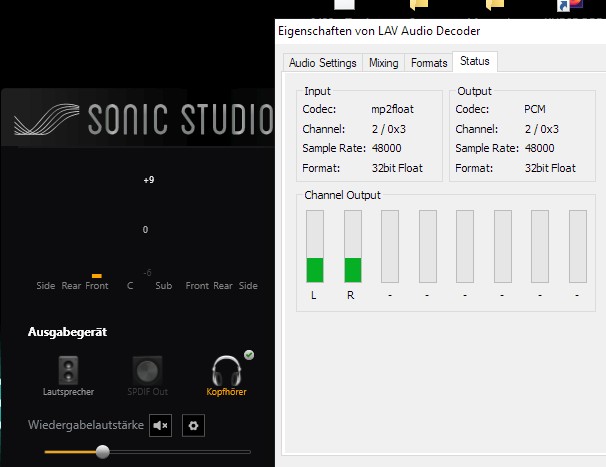Click the C center channel label
The image size is (606, 467).
130,286
